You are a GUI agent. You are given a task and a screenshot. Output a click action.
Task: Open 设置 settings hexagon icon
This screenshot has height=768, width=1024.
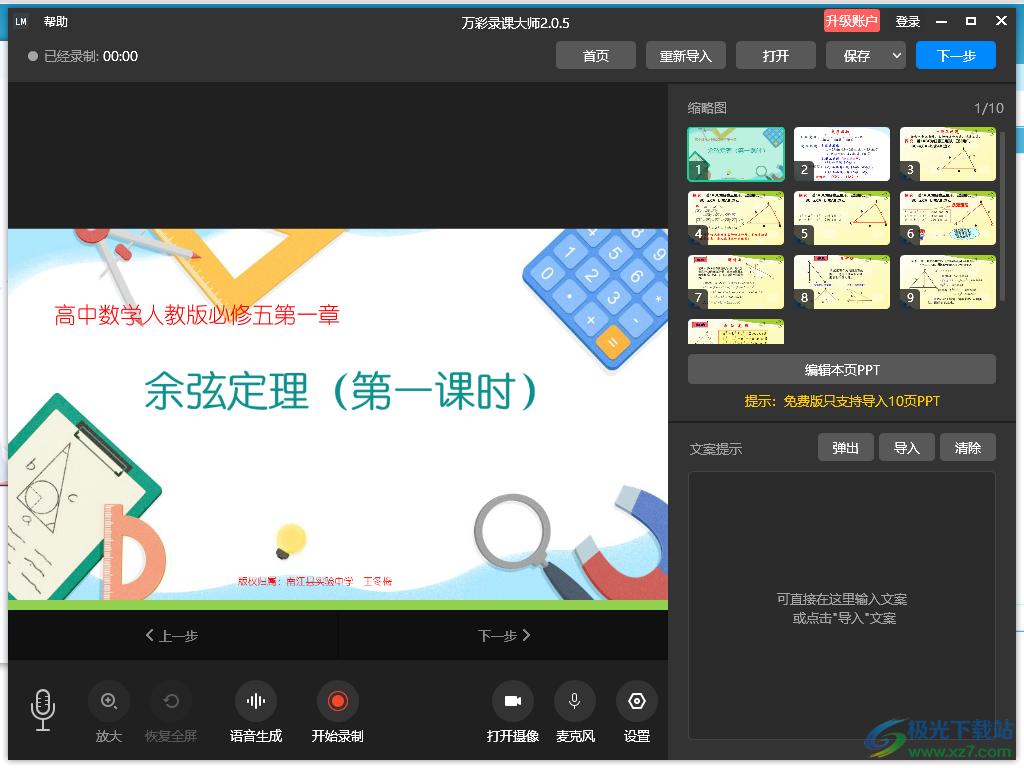(x=637, y=701)
